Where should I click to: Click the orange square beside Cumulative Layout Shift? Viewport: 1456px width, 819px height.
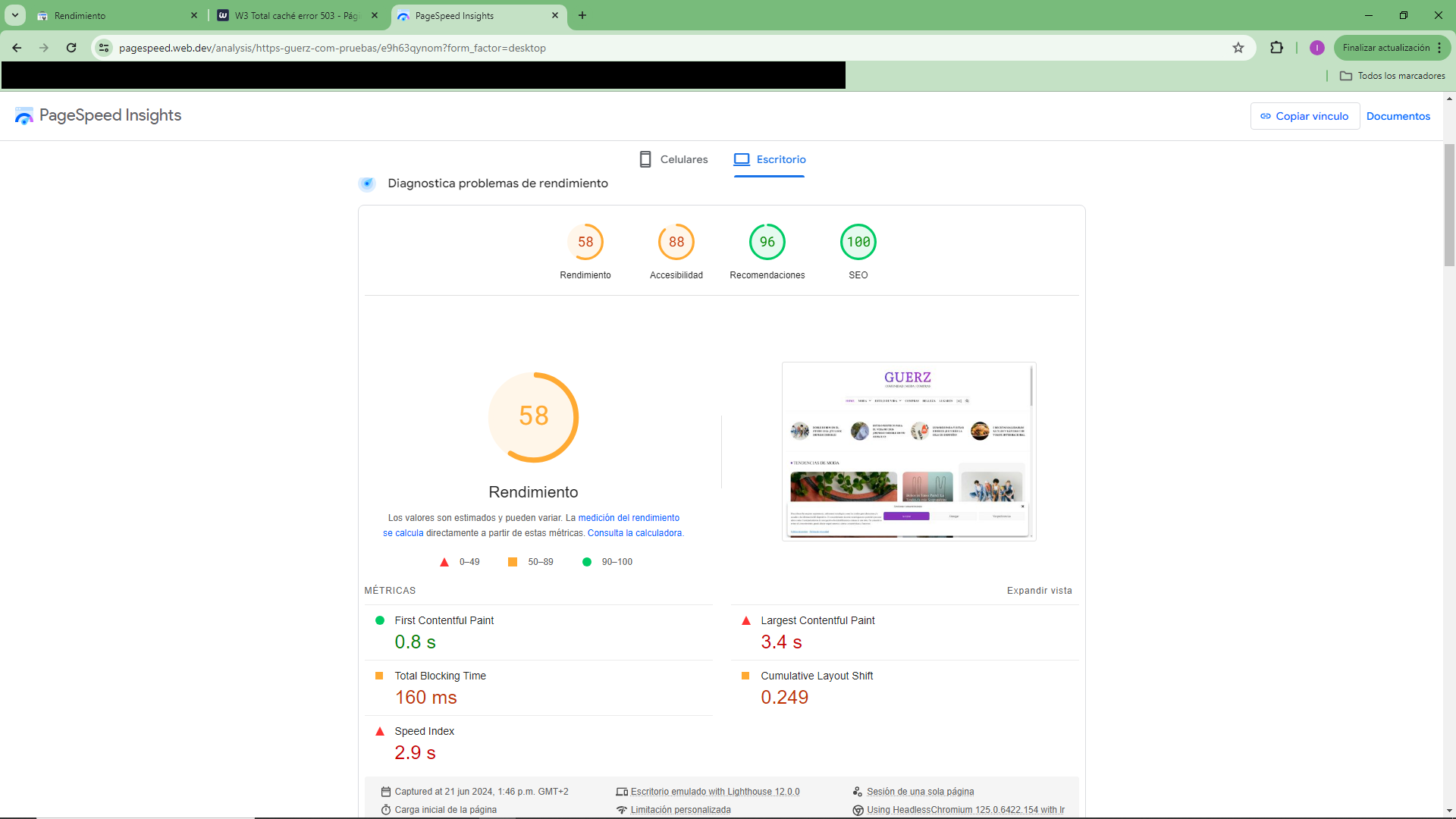[x=745, y=676]
